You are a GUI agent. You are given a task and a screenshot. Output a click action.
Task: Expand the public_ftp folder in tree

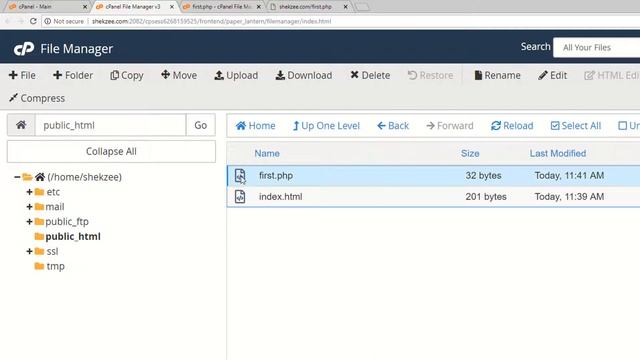(x=29, y=222)
